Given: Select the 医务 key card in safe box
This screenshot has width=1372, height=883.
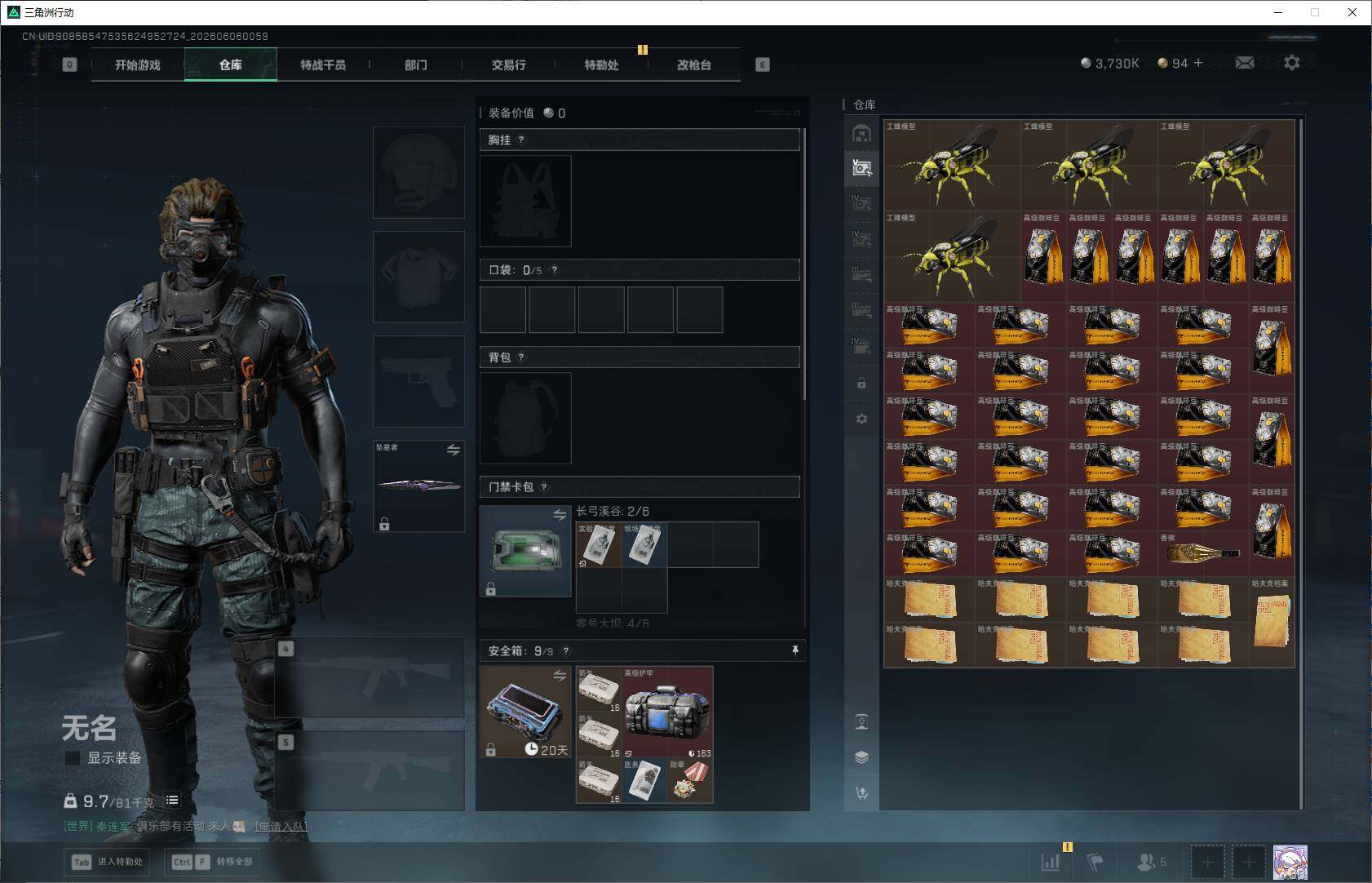Looking at the screenshot, I should tap(644, 780).
